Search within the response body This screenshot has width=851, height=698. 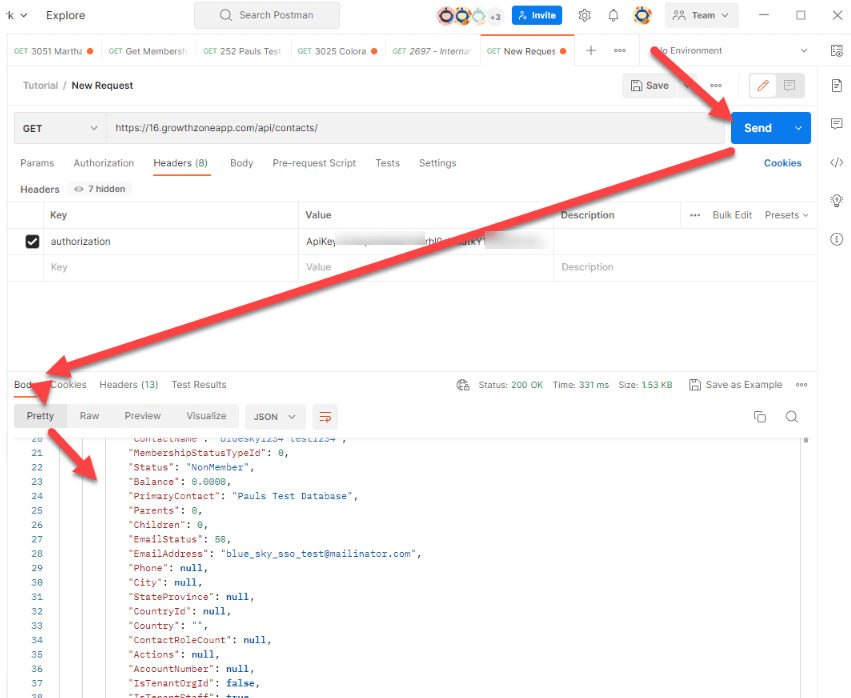pyautogui.click(x=792, y=416)
